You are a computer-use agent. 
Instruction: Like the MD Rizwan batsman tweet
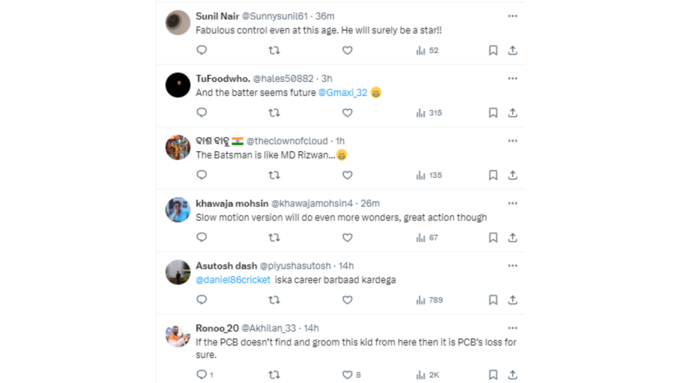point(347,175)
